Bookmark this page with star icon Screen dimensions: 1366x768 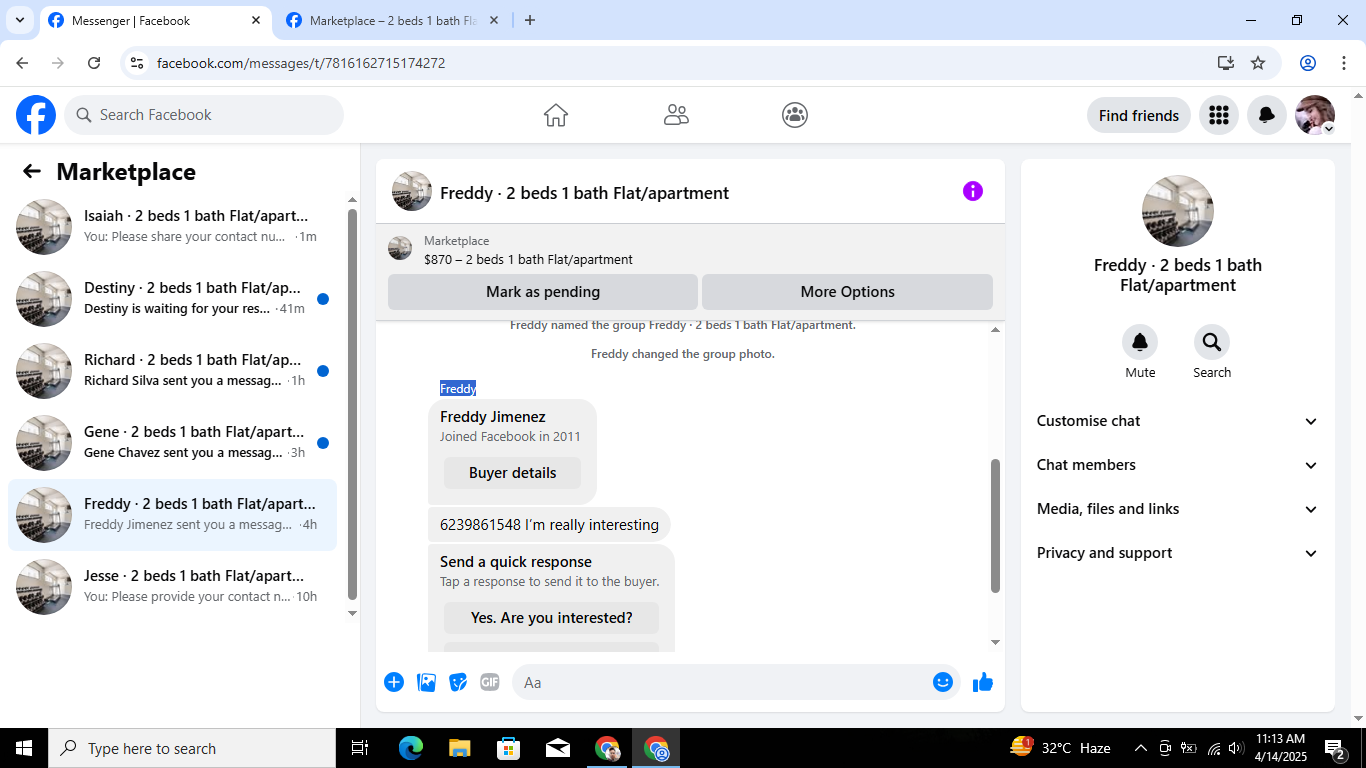coord(1258,63)
